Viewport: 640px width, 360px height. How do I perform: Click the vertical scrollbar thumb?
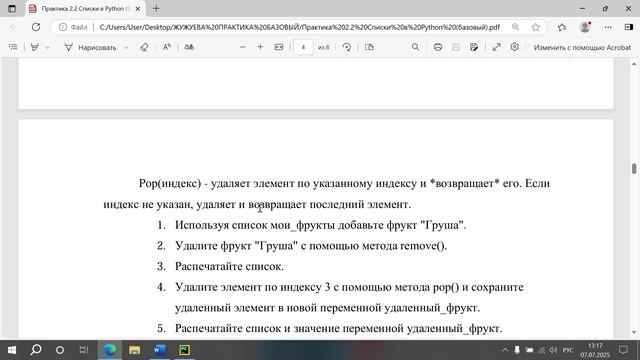tap(634, 169)
